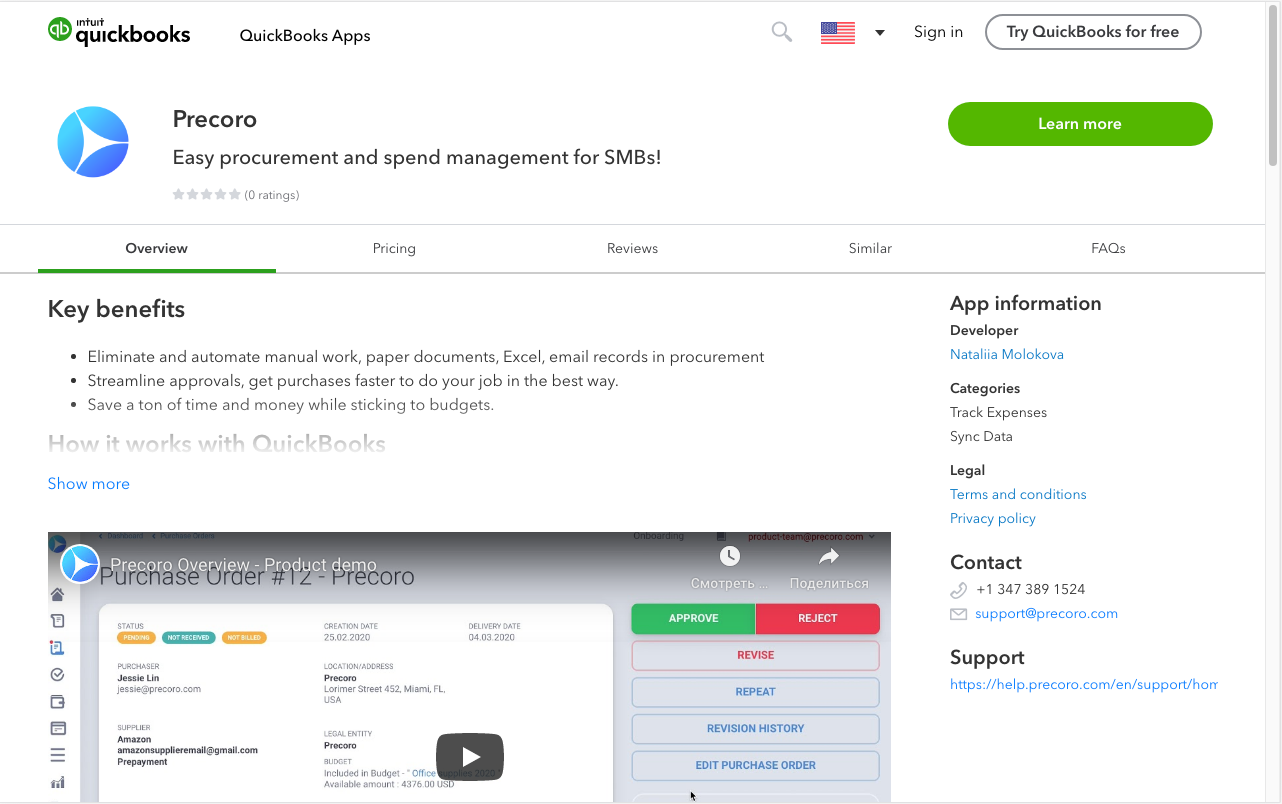Screen dimensions: 1282x804
Task: Open the FAQs tab
Action: point(1108,248)
